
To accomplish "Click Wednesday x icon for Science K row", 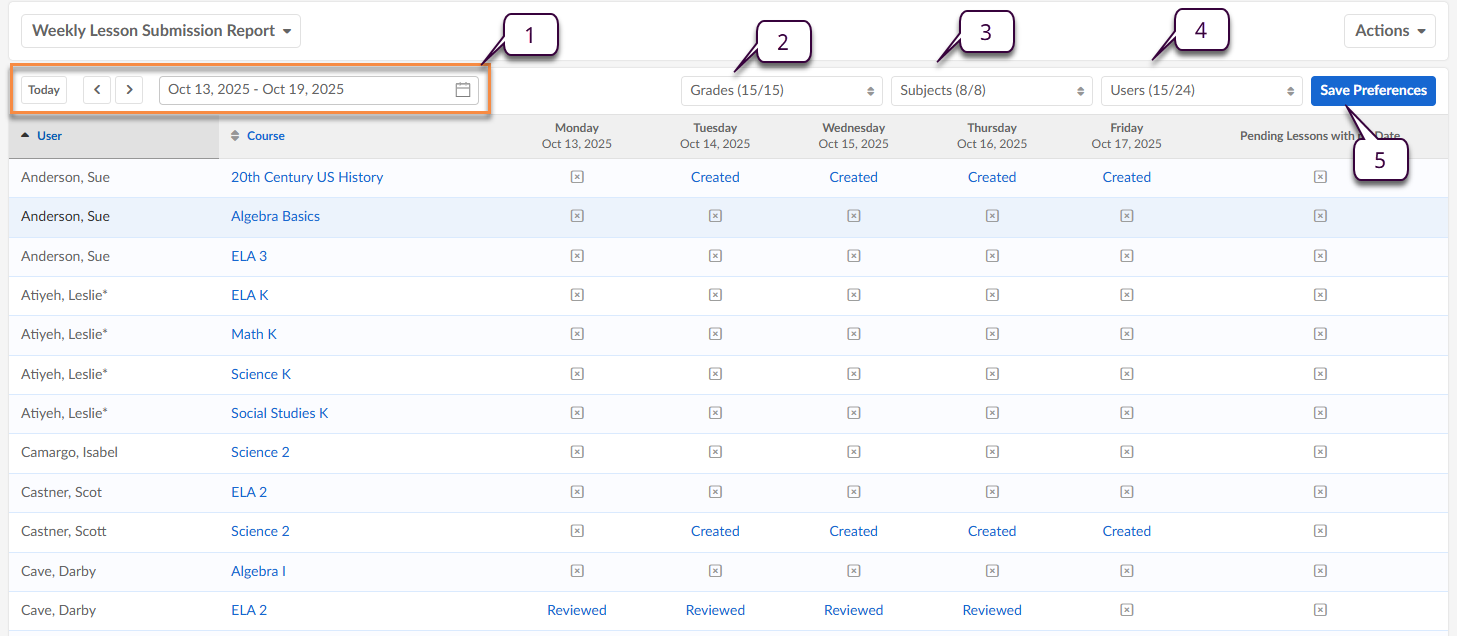I will pyautogui.click(x=853, y=374).
